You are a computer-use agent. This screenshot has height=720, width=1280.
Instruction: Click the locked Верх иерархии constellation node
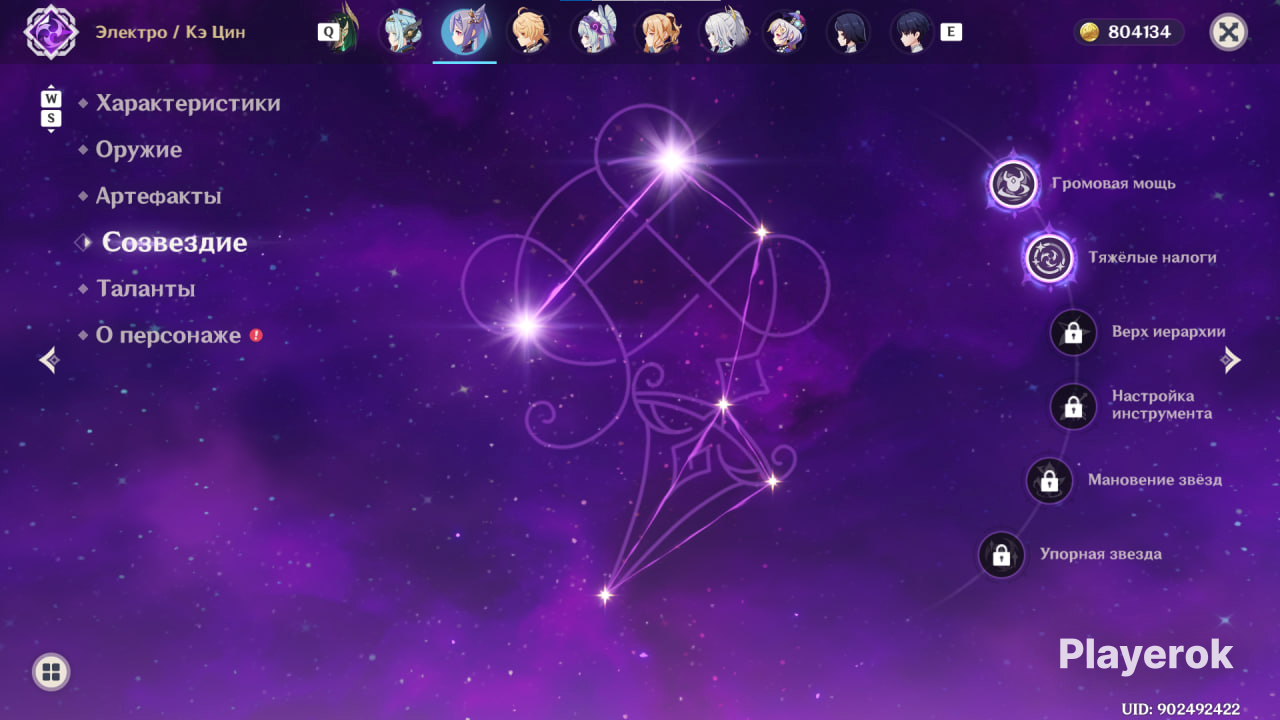click(1074, 332)
